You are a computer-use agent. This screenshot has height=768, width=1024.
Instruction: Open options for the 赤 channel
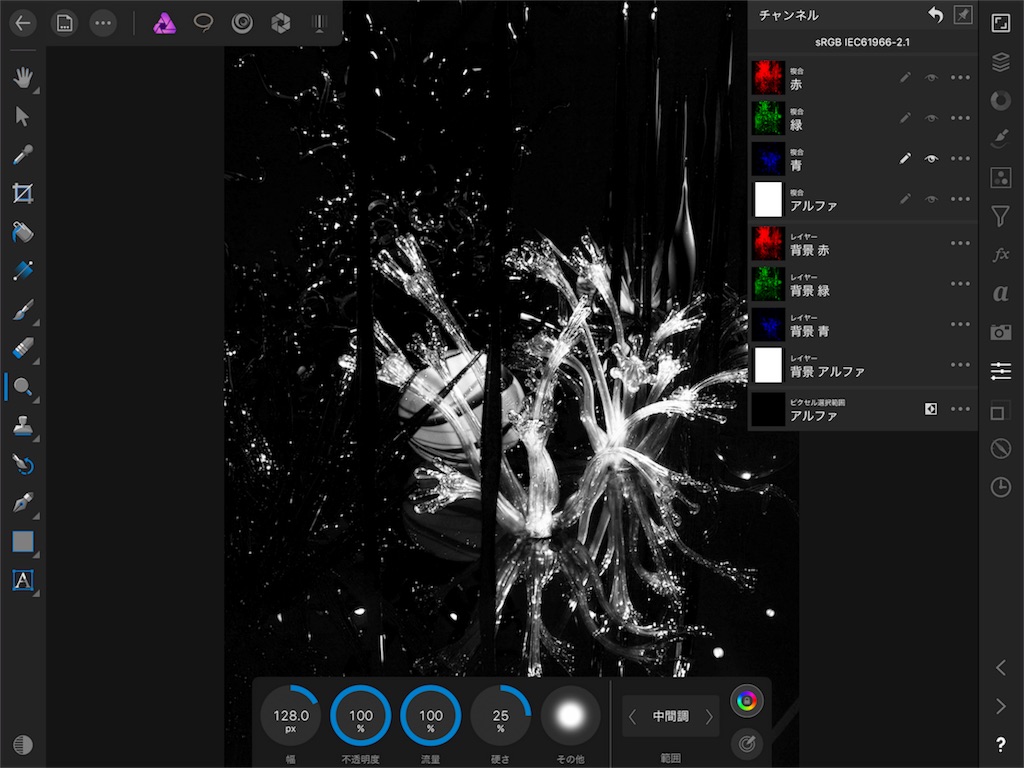pos(960,78)
